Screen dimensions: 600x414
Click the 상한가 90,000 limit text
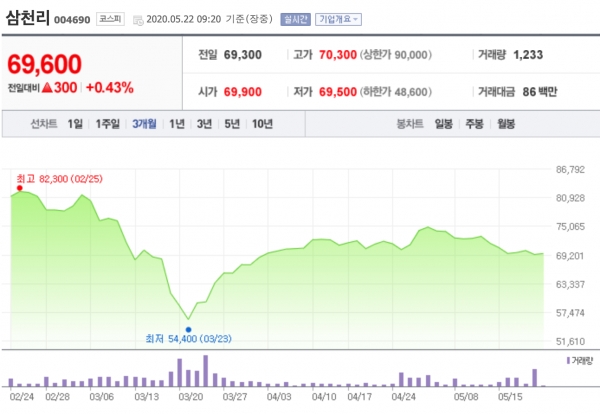coord(396,55)
